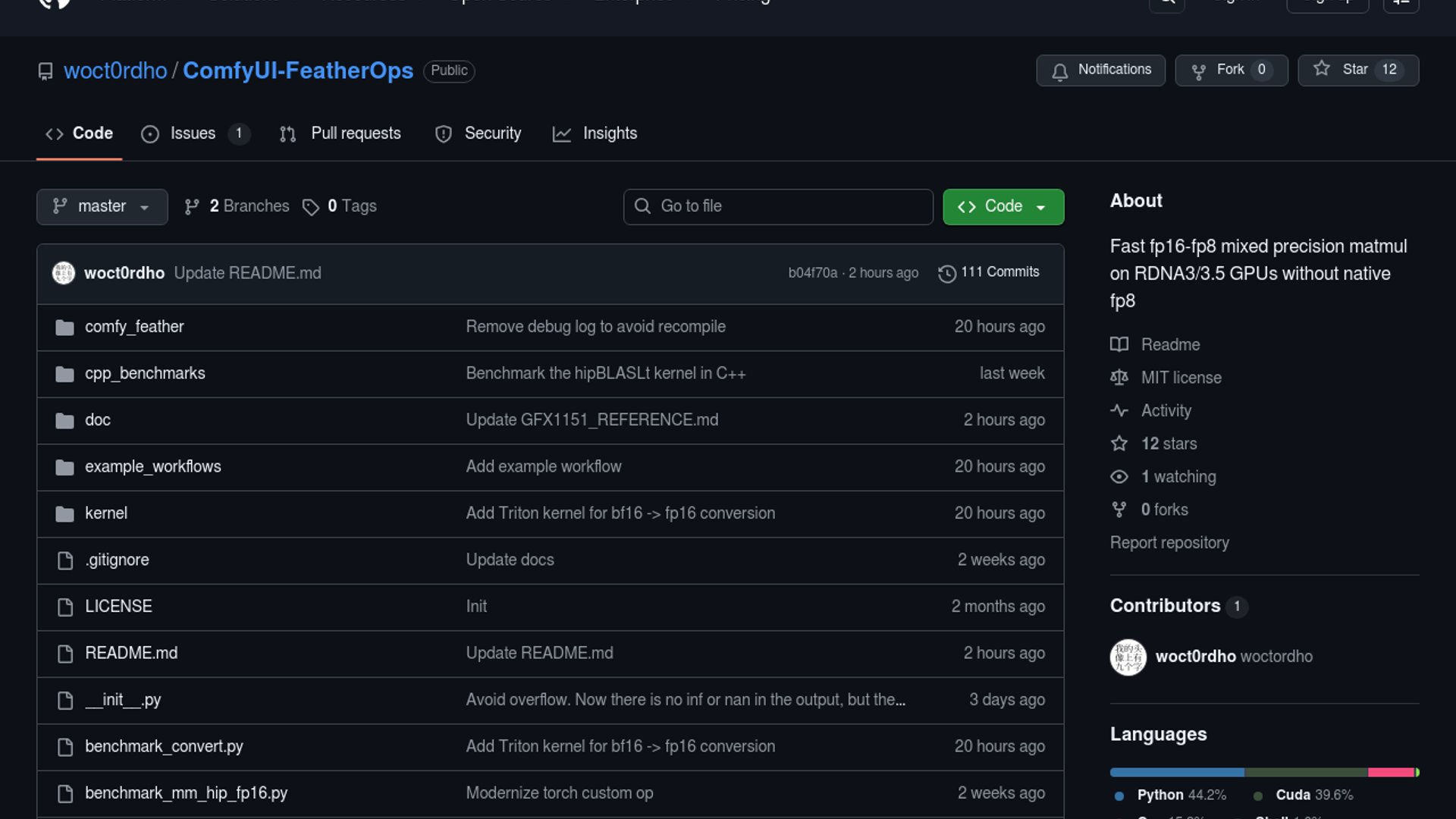Click the Notifications bell icon
This screenshot has width=1456, height=819.
(x=1059, y=71)
